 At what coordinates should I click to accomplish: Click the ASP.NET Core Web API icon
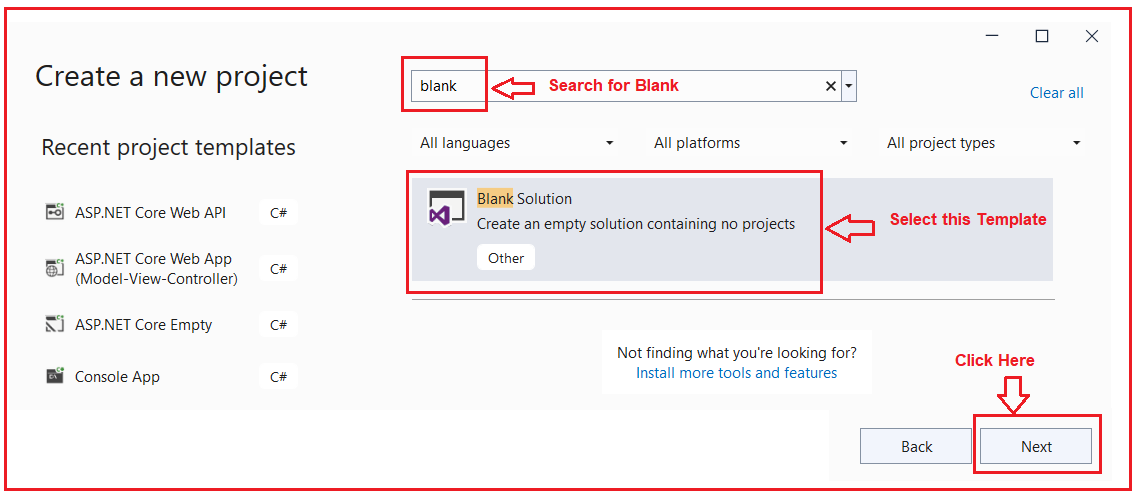54,212
